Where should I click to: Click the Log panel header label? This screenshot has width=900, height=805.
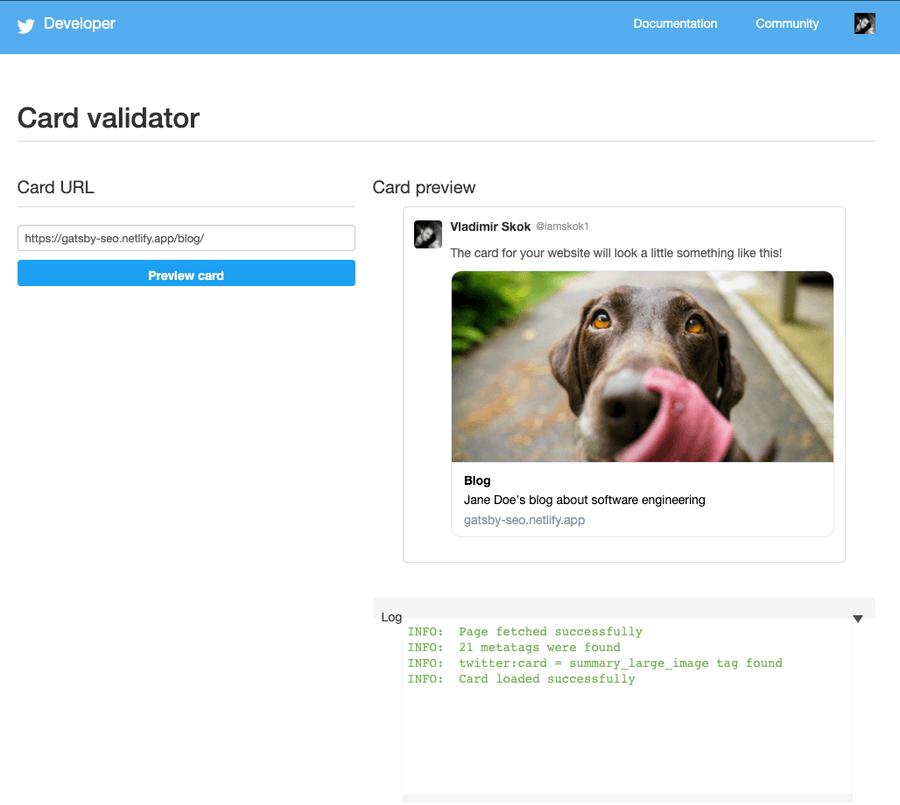pyautogui.click(x=391, y=617)
